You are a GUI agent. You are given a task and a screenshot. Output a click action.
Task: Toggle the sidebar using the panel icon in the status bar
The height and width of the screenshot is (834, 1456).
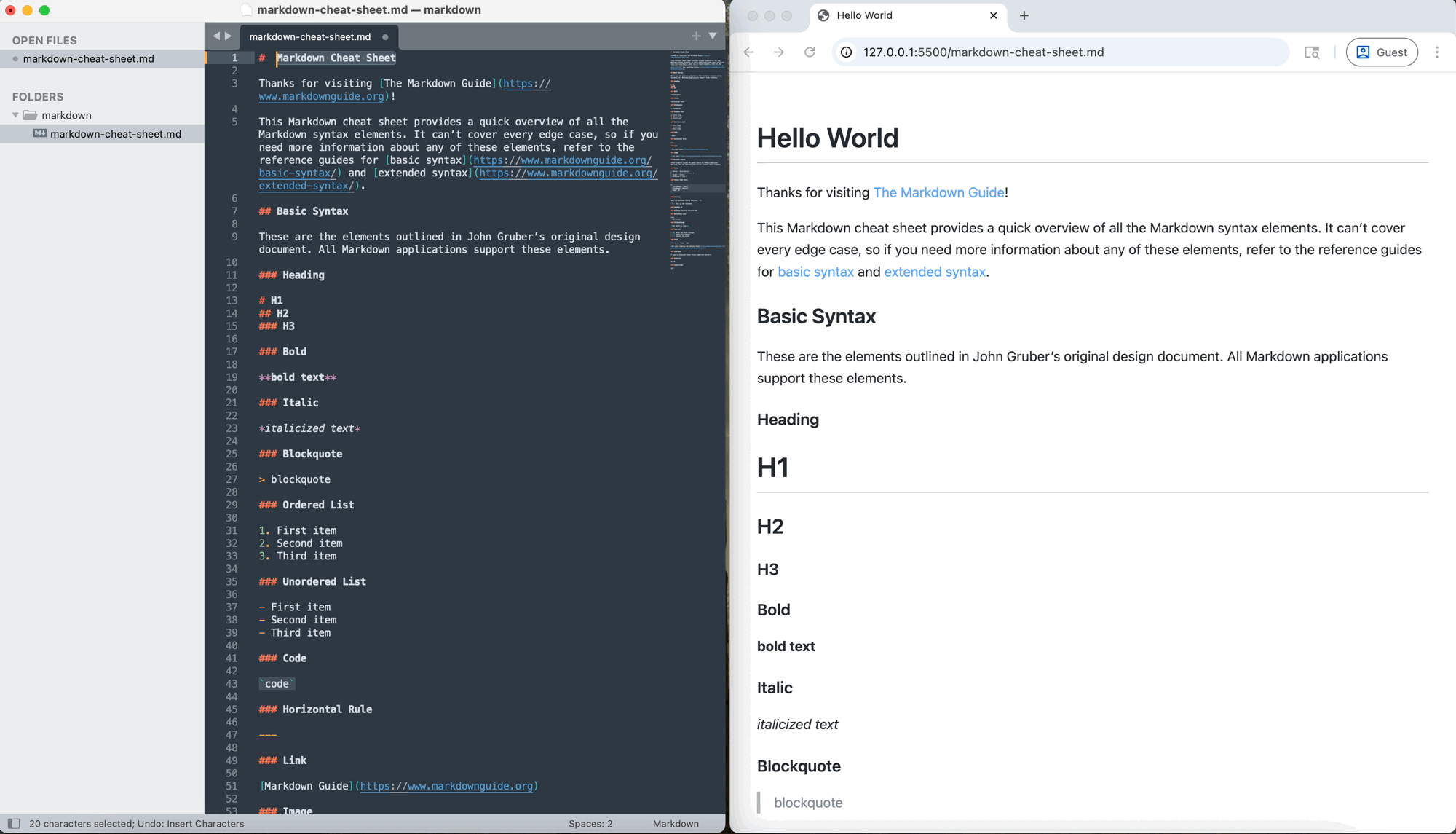(12, 823)
